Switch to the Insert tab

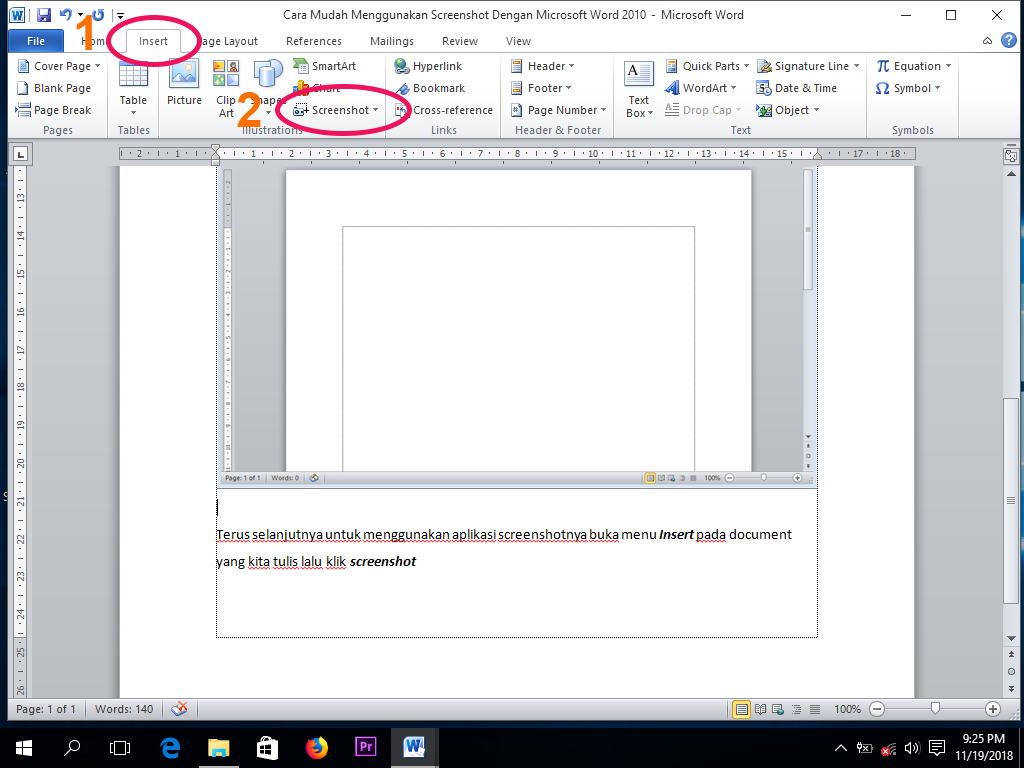(x=153, y=41)
